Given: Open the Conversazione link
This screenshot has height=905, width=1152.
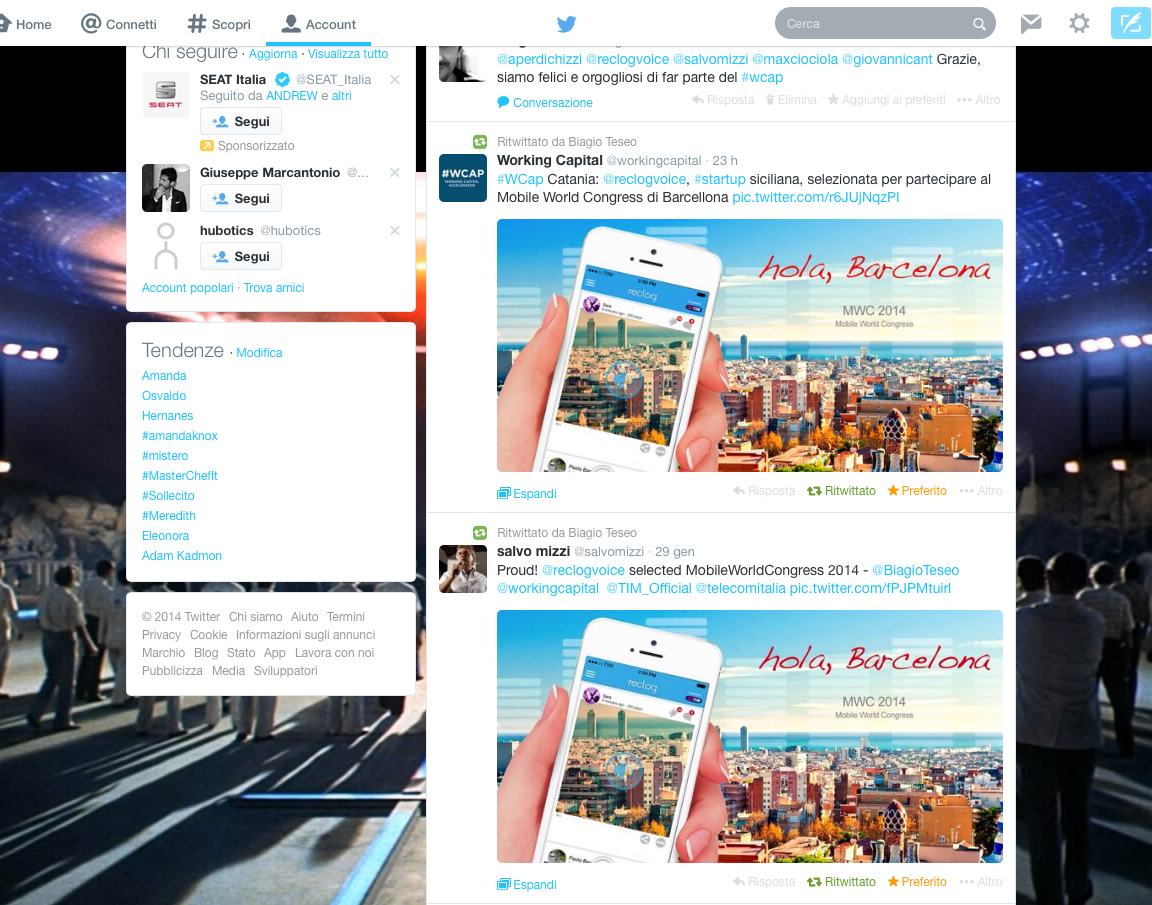Looking at the screenshot, I should coord(545,103).
